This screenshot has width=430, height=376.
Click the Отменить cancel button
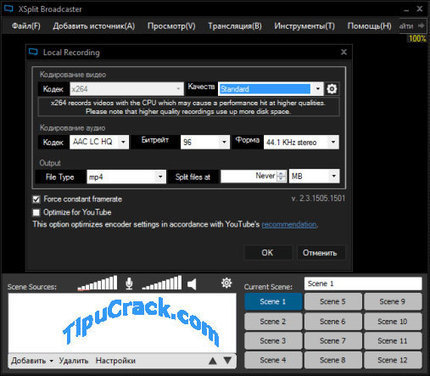[320, 253]
